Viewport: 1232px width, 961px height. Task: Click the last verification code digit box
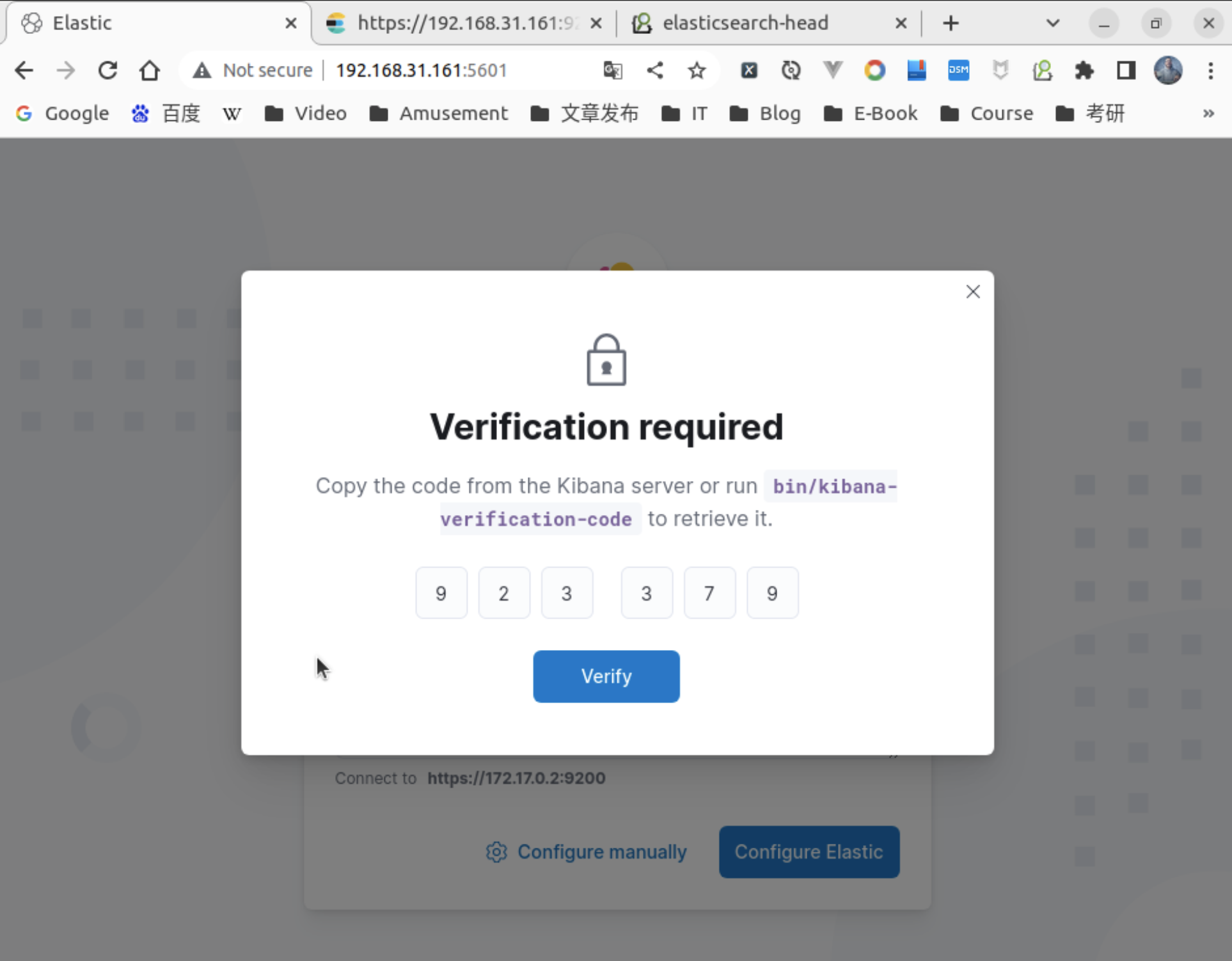coord(772,592)
